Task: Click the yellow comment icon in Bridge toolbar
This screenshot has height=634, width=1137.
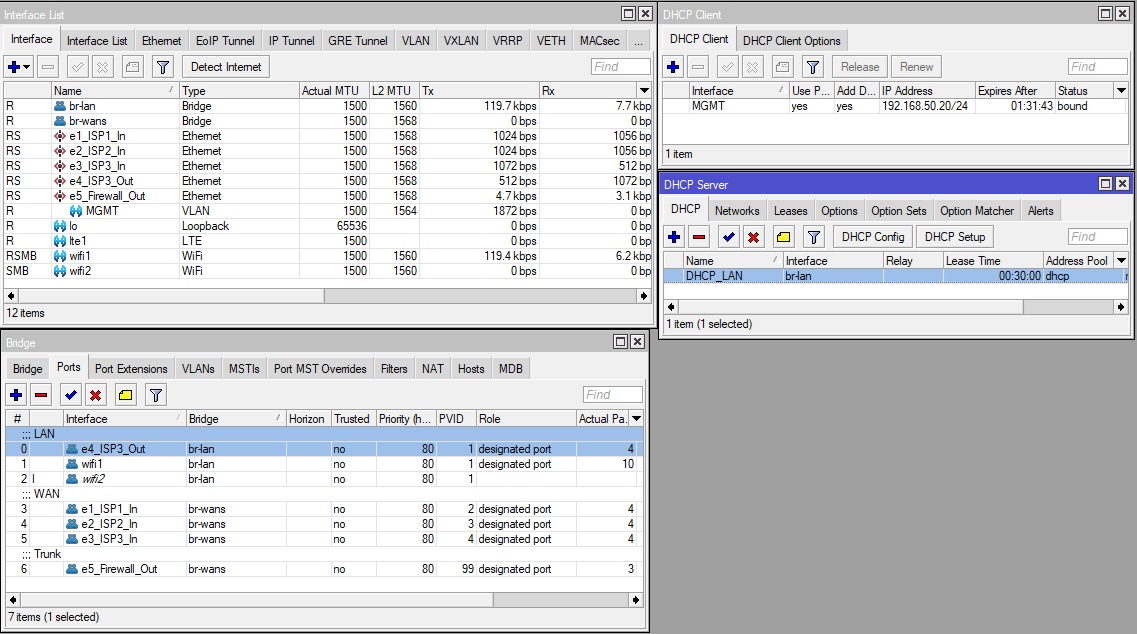Action: point(125,395)
